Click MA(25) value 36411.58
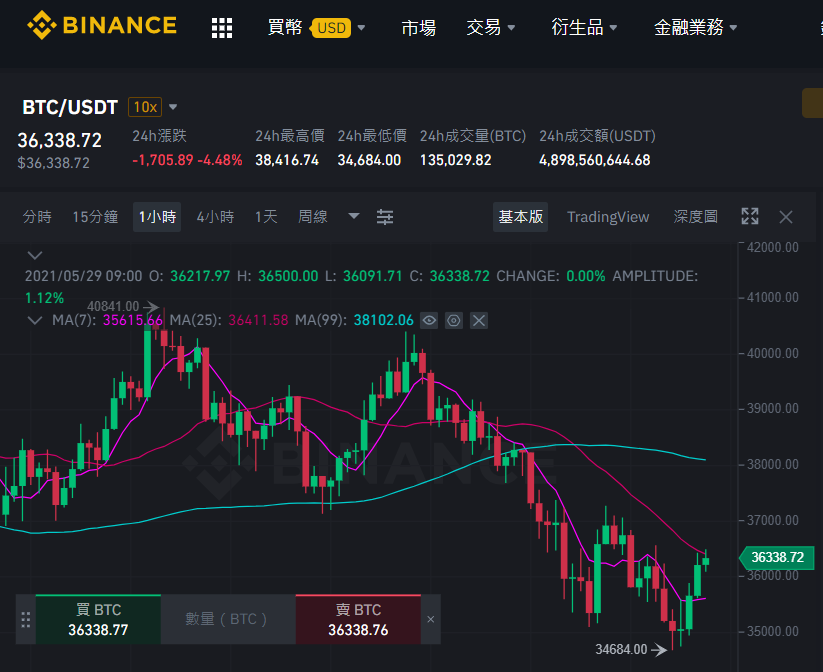 point(258,320)
